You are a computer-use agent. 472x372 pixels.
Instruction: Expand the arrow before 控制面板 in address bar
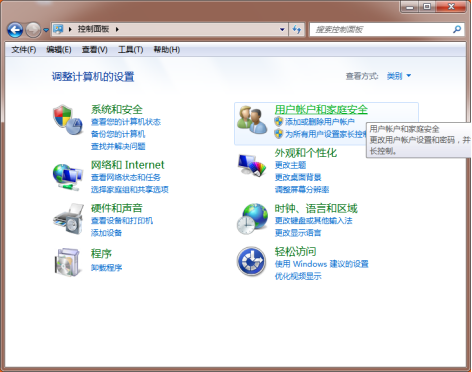click(x=70, y=29)
